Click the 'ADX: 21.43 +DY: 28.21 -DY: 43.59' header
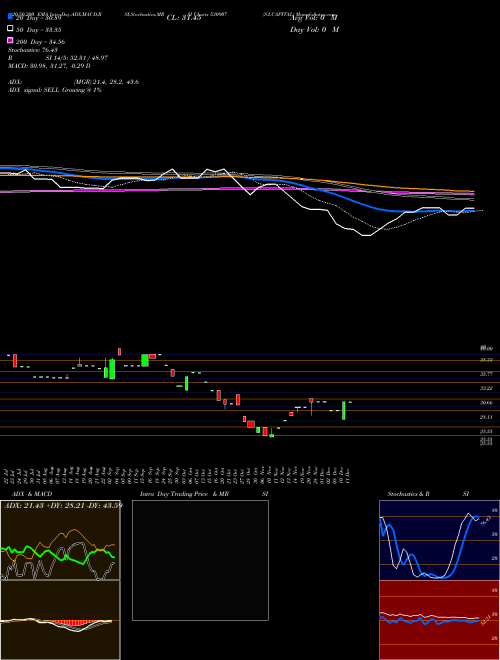500x660 pixels. 63,505
